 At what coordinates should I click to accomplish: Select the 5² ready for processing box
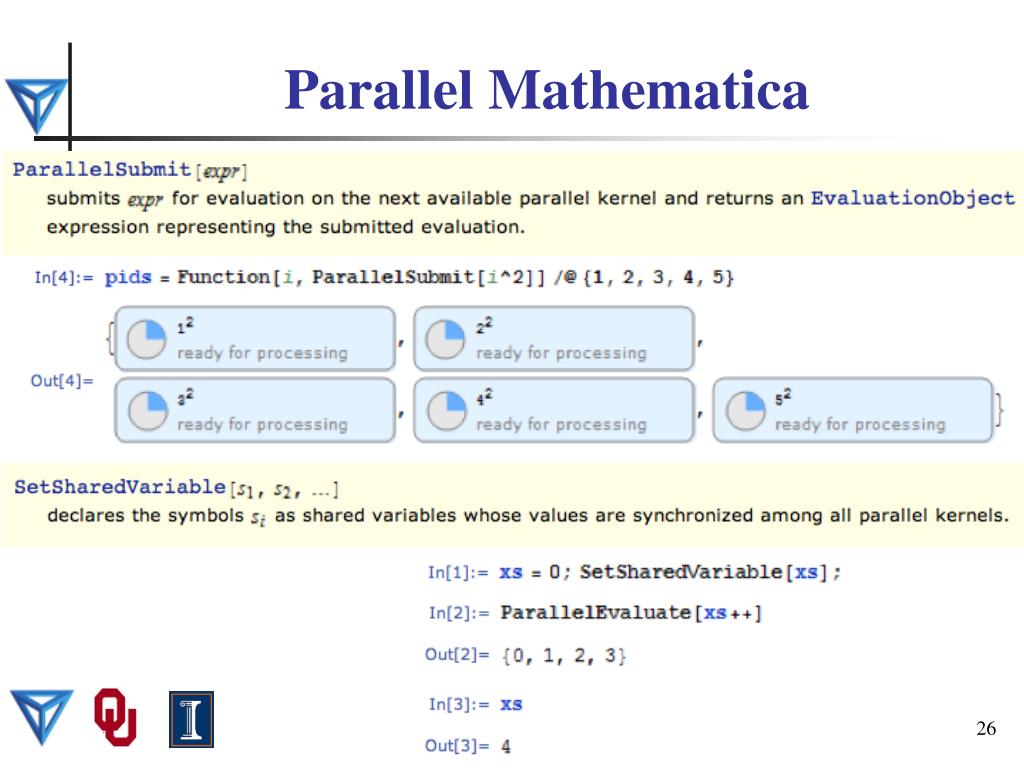(853, 410)
